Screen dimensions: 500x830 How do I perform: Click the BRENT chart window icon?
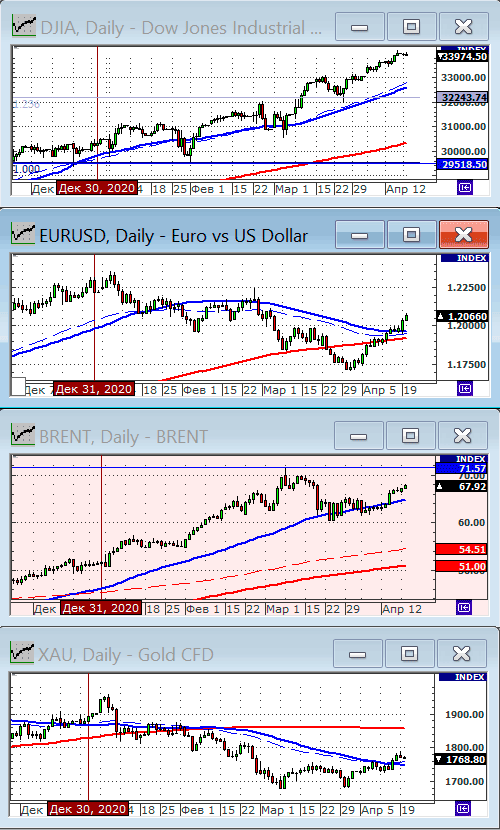pyautogui.click(x=23, y=435)
